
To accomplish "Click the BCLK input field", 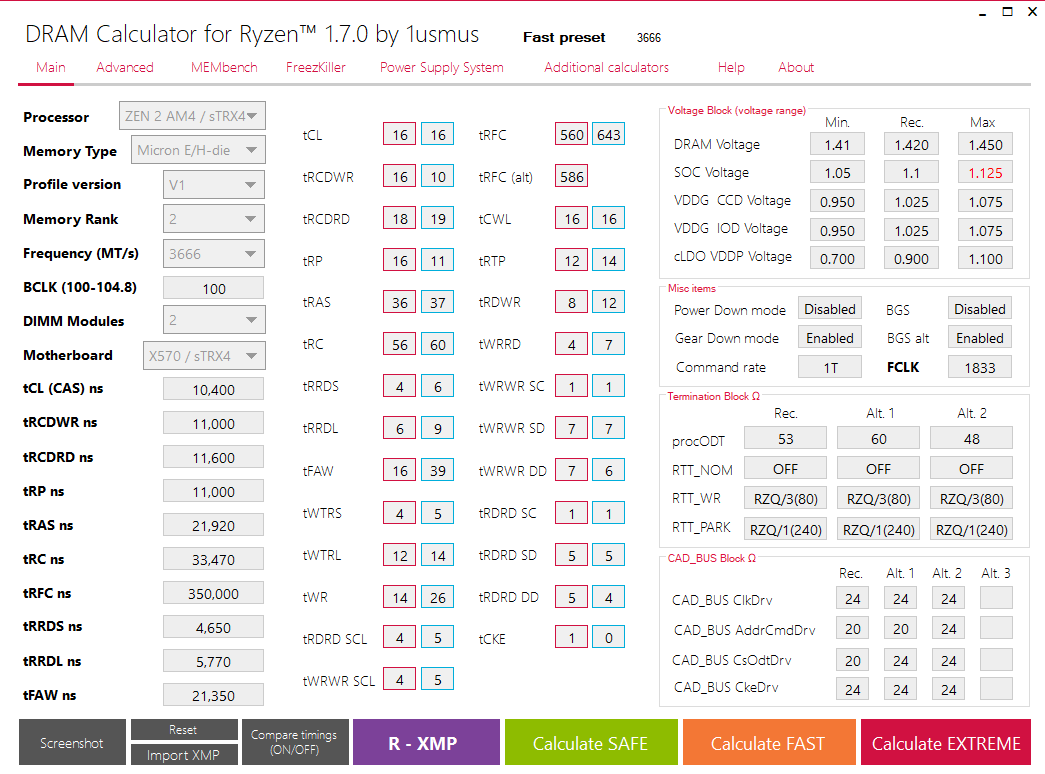I will click(213, 289).
